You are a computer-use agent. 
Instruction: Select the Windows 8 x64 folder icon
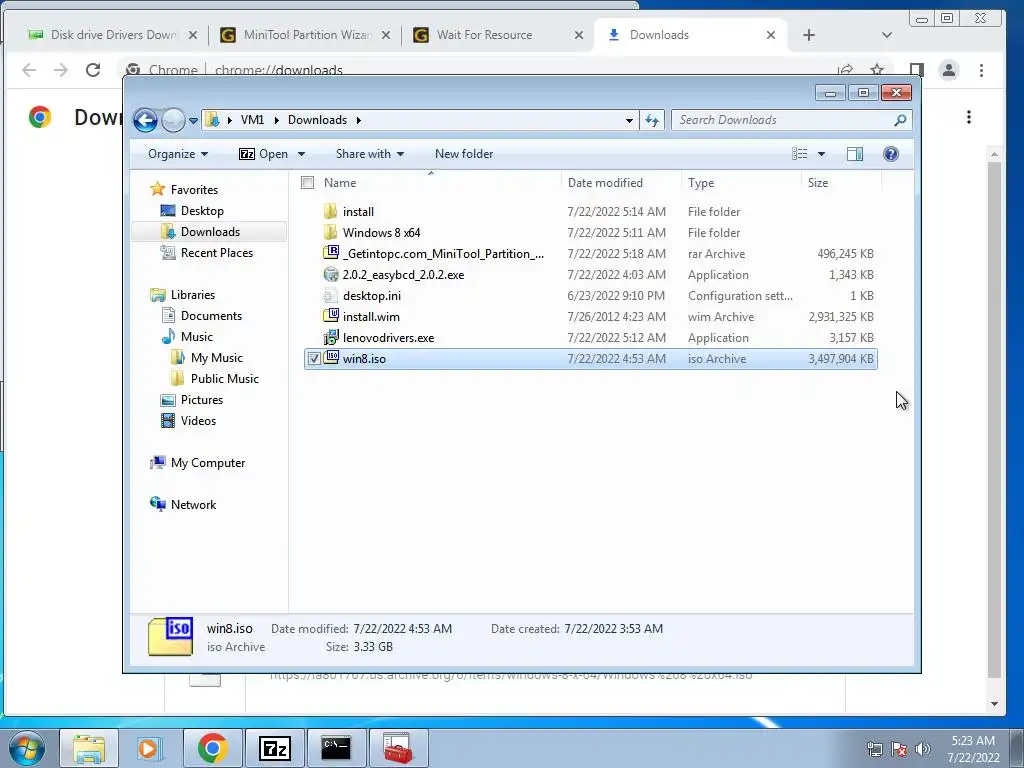click(330, 232)
